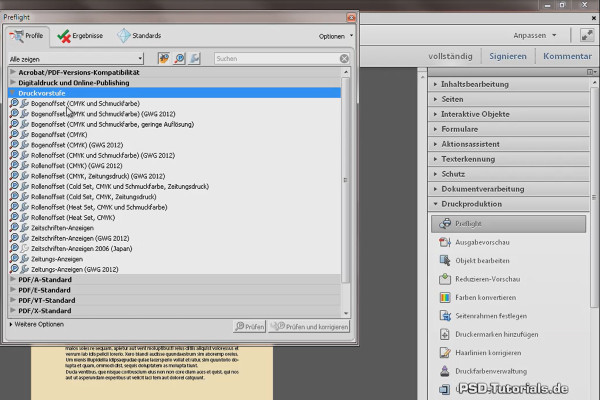Open the Anpassen dropdown
The width and height of the screenshot is (600, 400).
535,36
